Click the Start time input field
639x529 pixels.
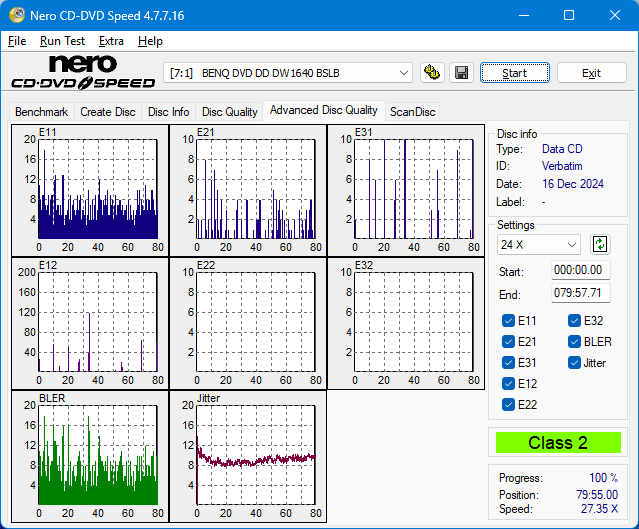(x=581, y=270)
